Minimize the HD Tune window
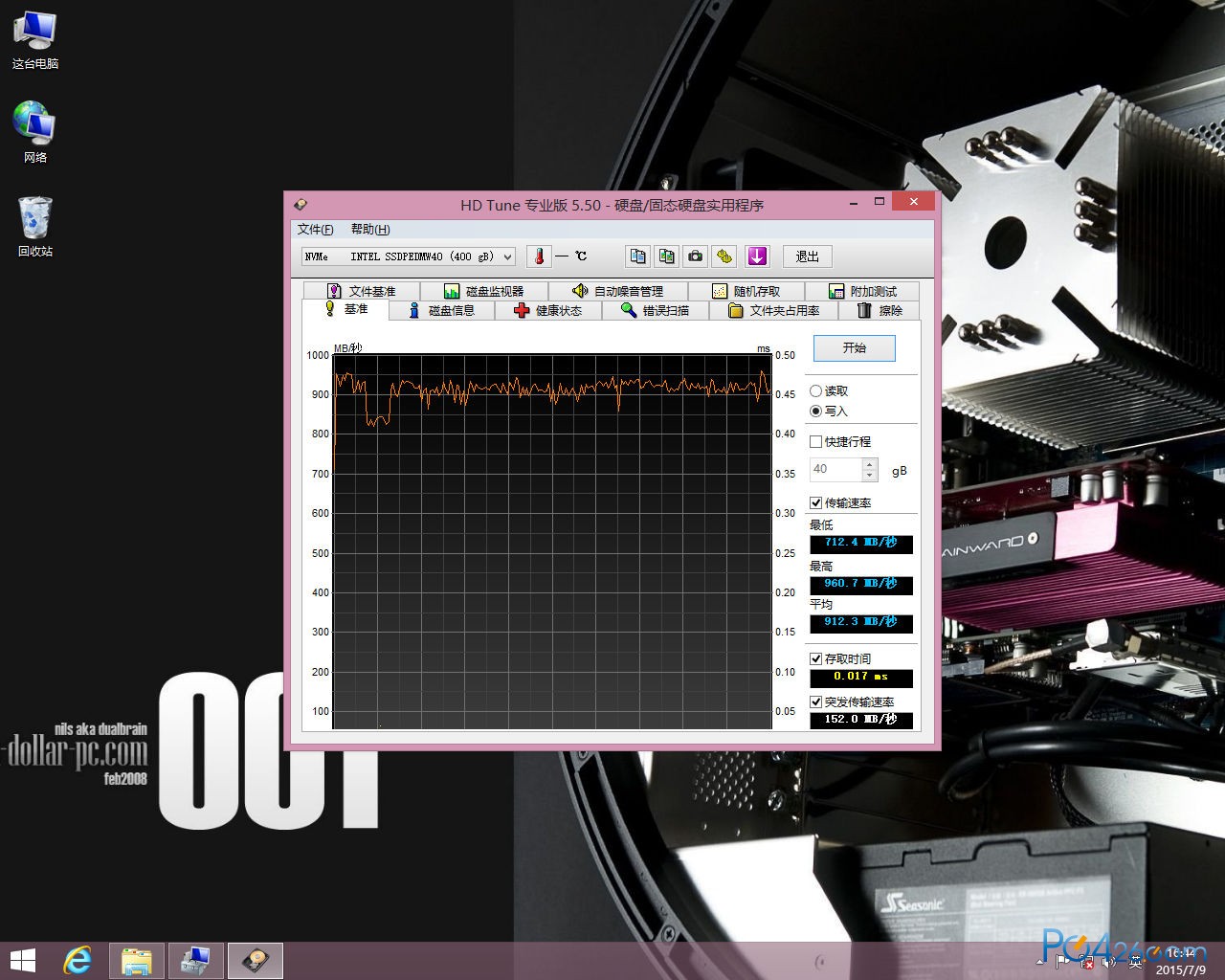This screenshot has width=1225, height=980. pos(854,202)
